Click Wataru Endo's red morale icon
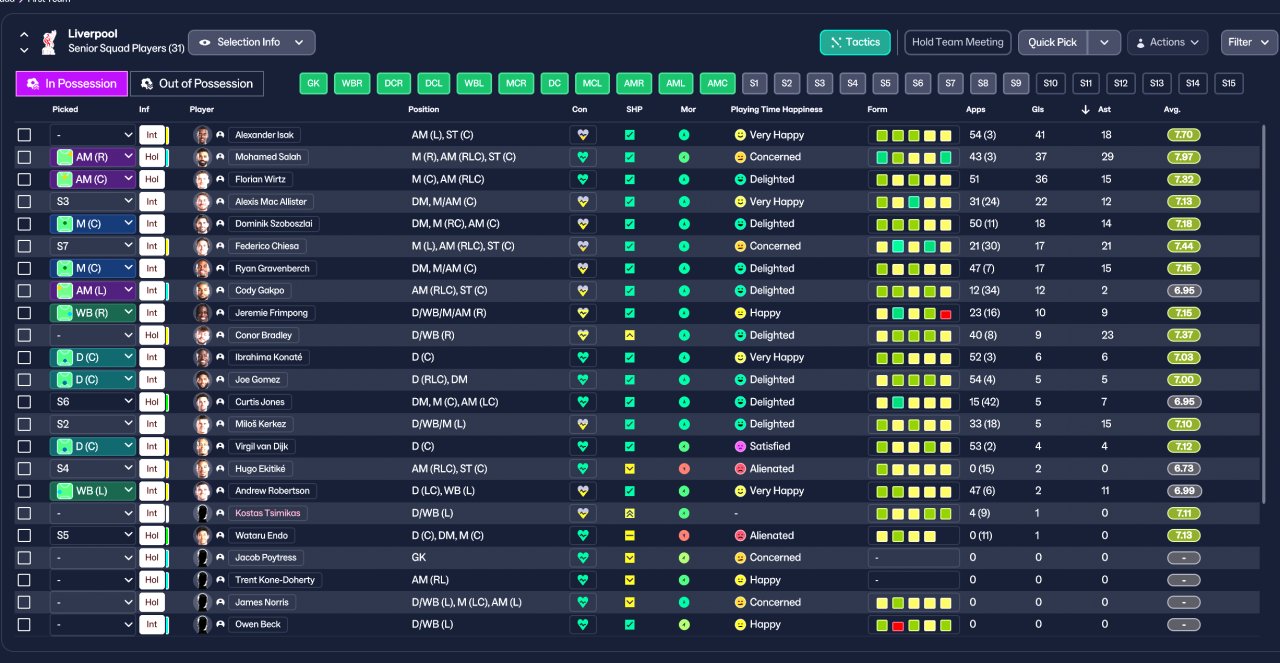Screen dimensions: 1280x663 684,536
